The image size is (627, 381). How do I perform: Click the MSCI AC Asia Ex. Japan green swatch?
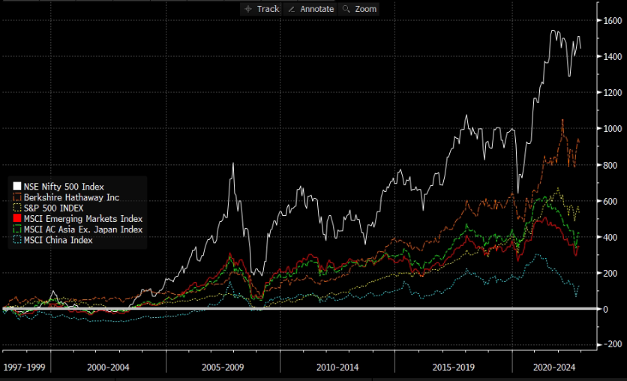pyautogui.click(x=17, y=229)
